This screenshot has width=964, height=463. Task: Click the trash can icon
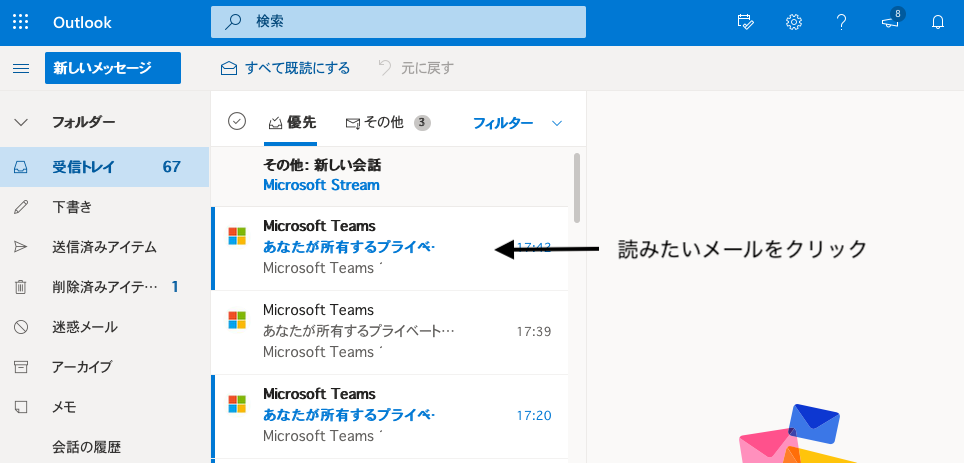click(x=21, y=287)
